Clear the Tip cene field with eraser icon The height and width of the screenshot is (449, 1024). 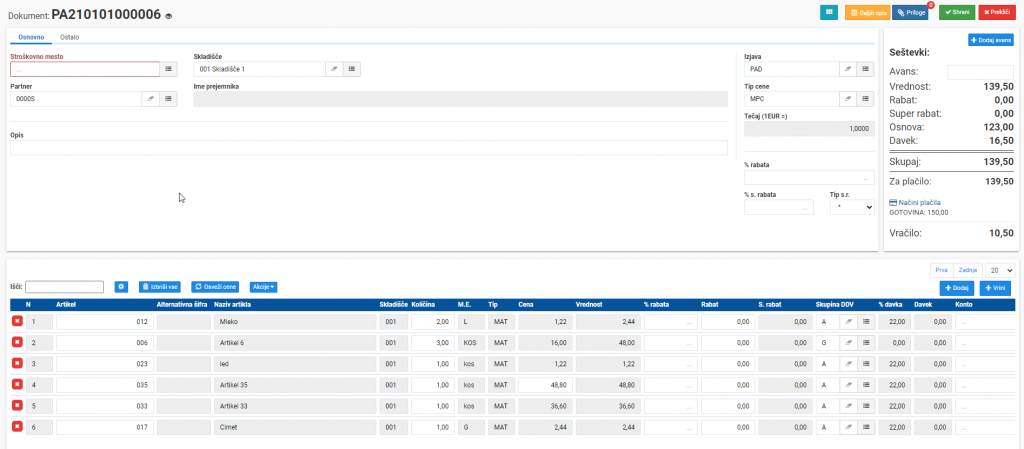[848, 99]
